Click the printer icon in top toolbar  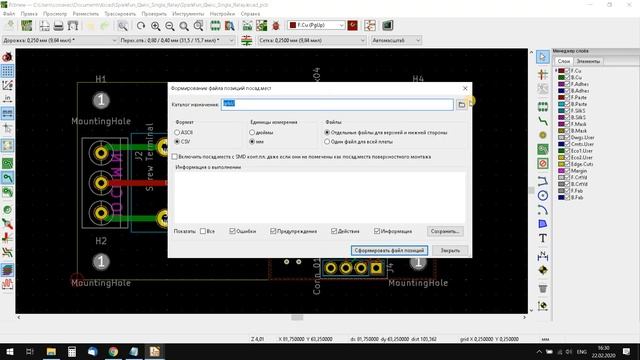(58, 26)
